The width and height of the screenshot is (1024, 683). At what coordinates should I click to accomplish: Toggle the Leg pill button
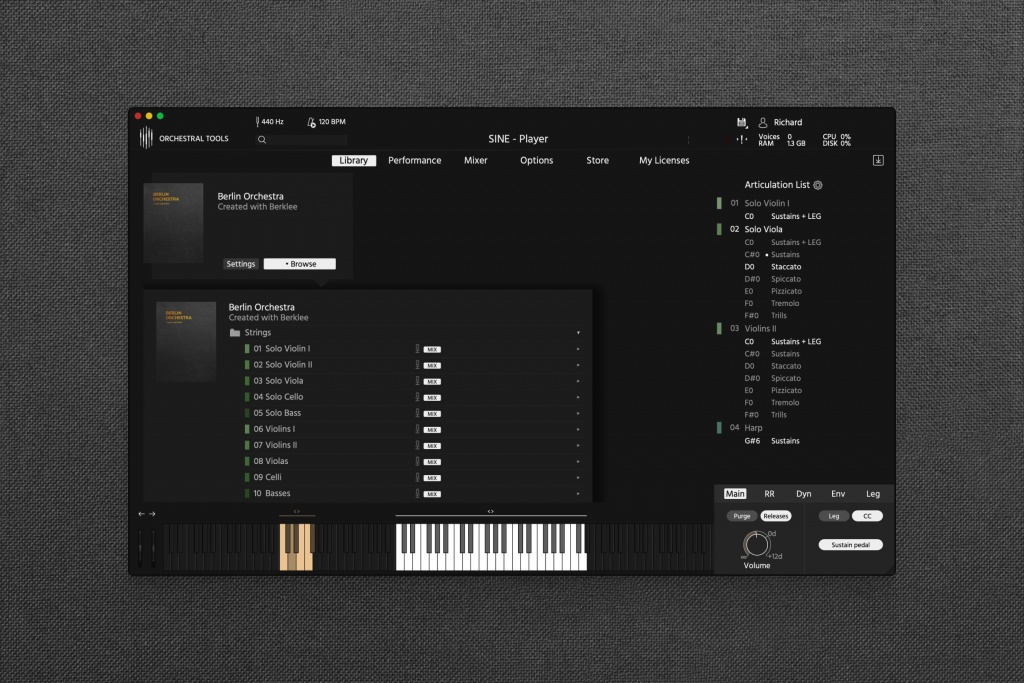[834, 516]
